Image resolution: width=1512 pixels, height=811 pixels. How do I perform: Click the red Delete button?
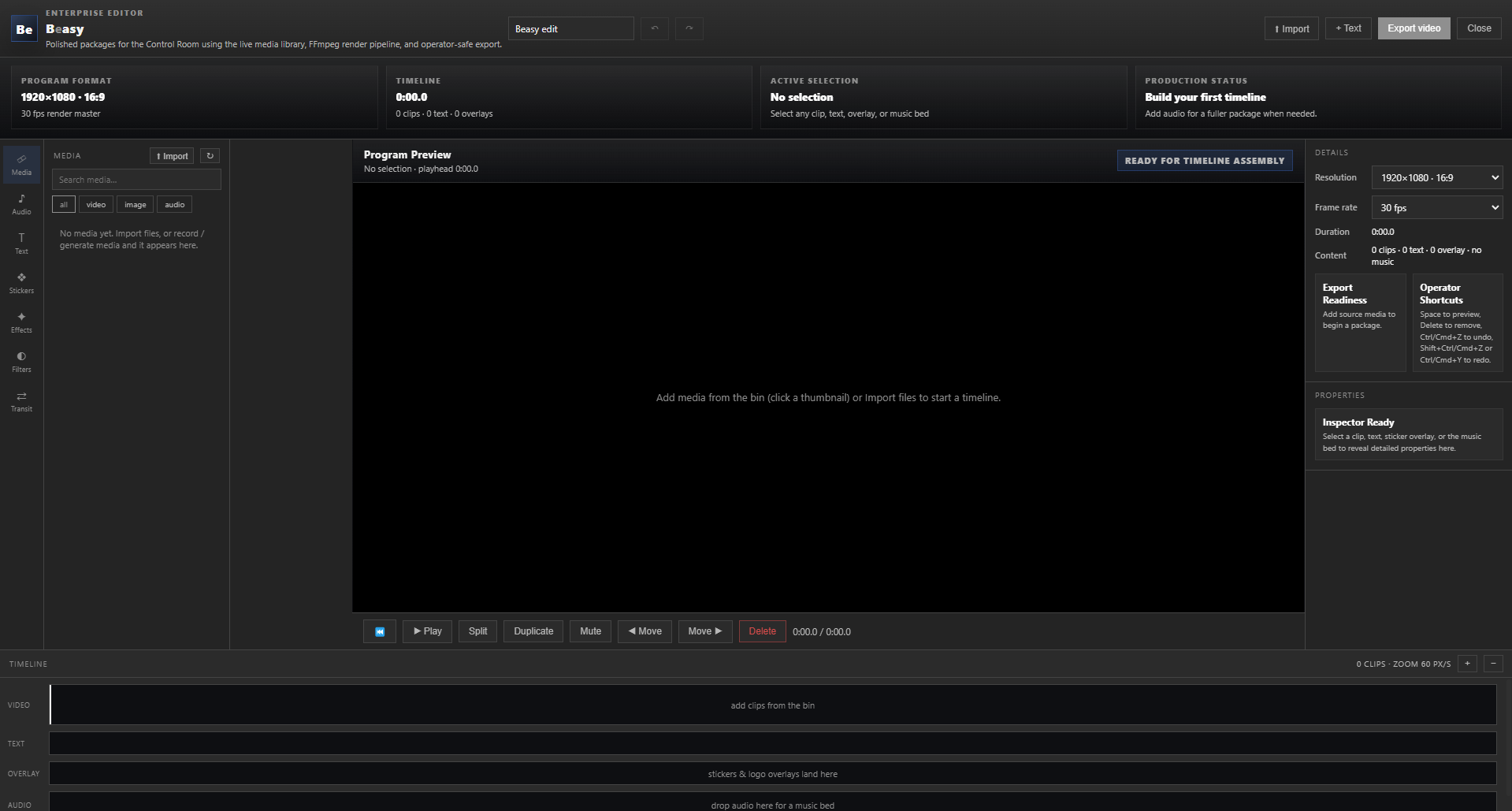coord(762,631)
